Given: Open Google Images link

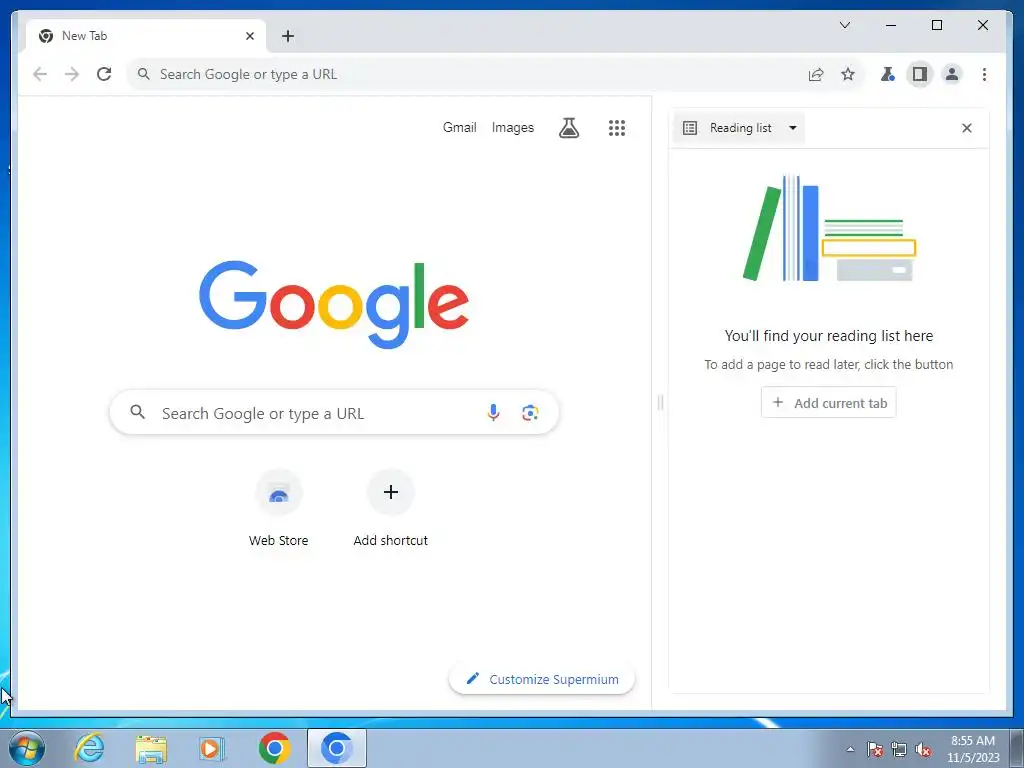Looking at the screenshot, I should [513, 127].
